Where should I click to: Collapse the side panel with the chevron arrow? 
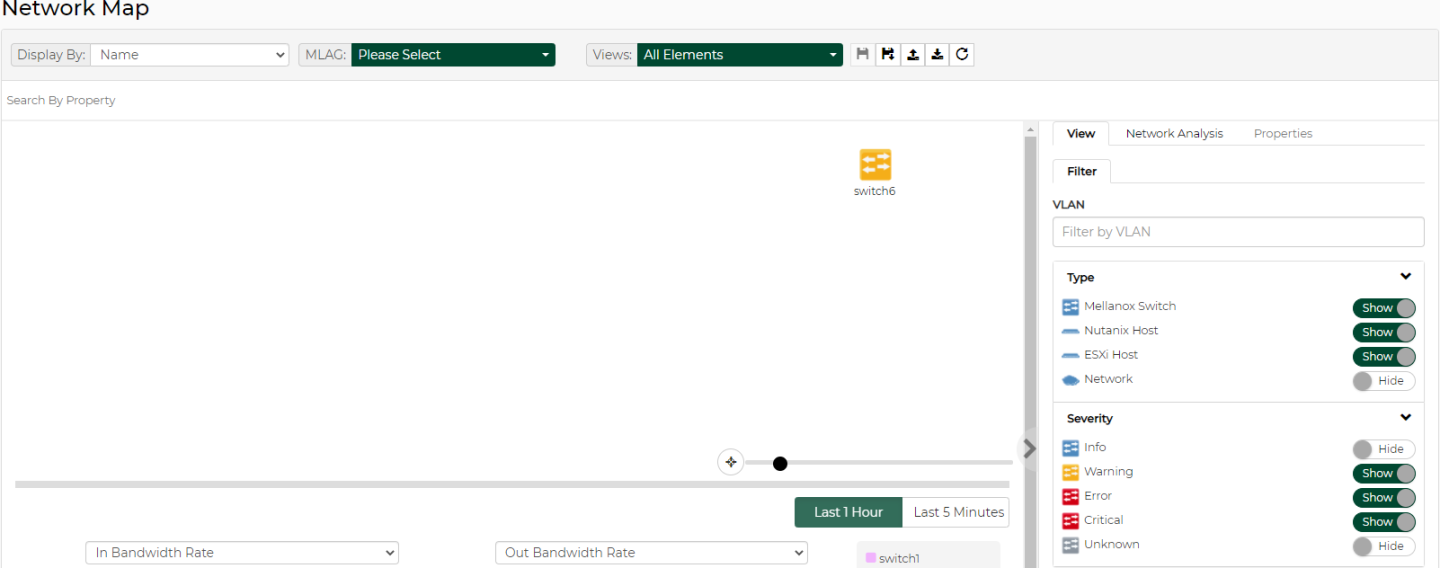(x=1030, y=448)
